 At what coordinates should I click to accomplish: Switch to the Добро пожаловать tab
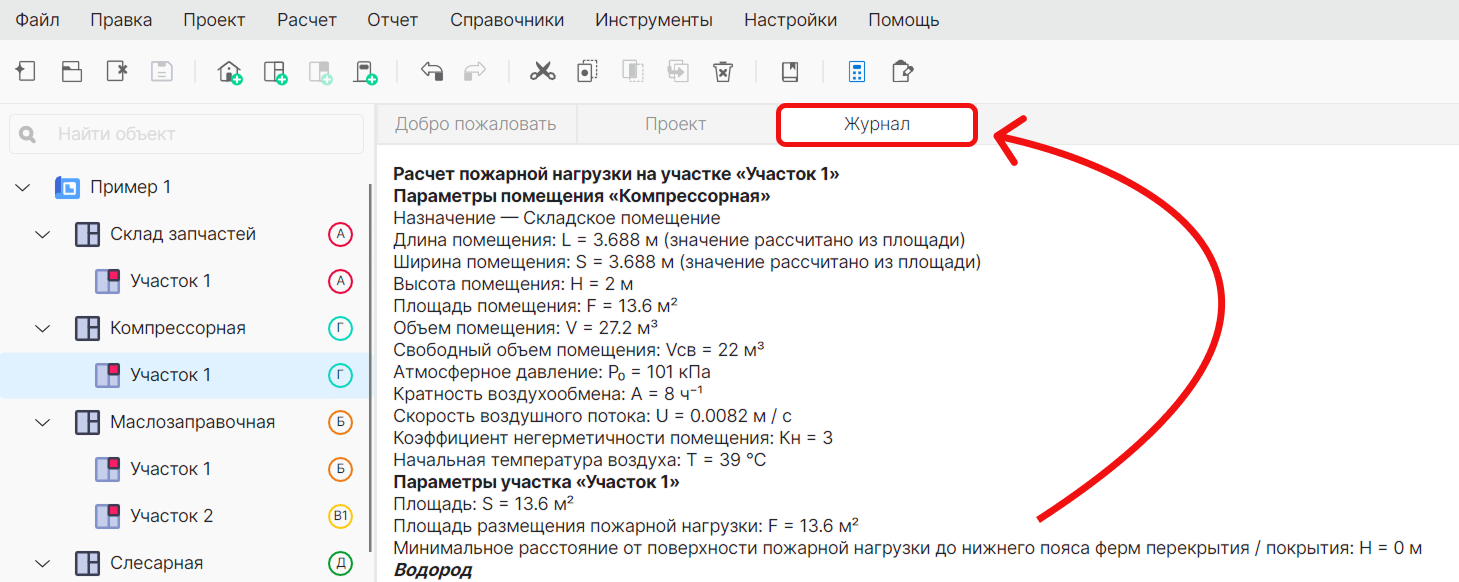(475, 125)
